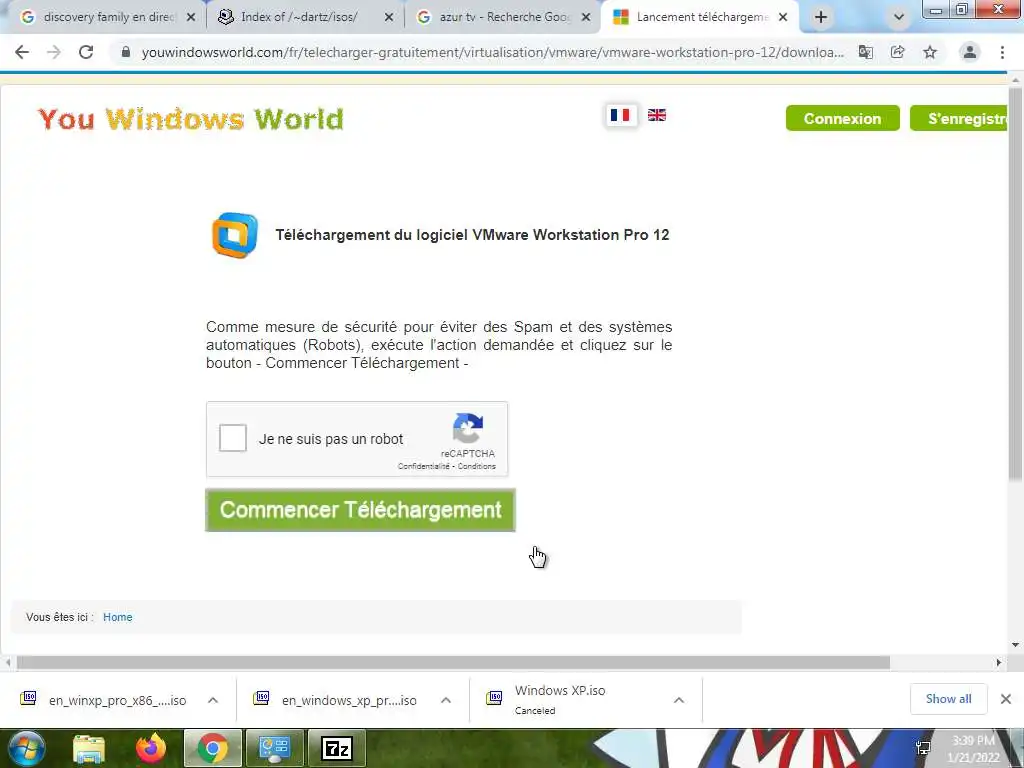
Task: Click the Google Translate icon in address bar
Action: pyautogui.click(x=866, y=52)
